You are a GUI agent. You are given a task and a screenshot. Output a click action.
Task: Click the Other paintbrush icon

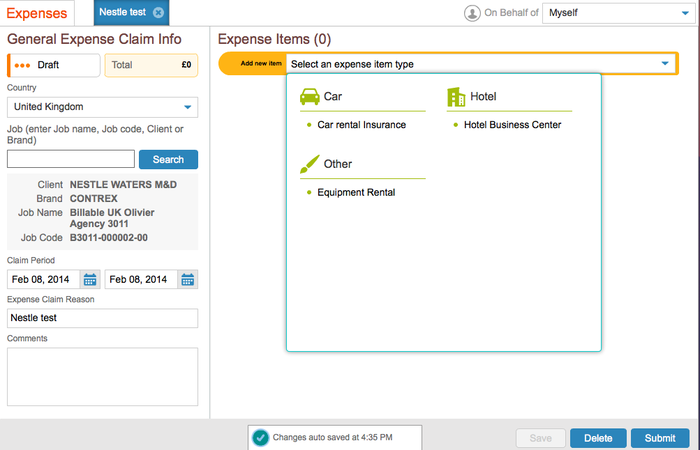pyautogui.click(x=310, y=164)
